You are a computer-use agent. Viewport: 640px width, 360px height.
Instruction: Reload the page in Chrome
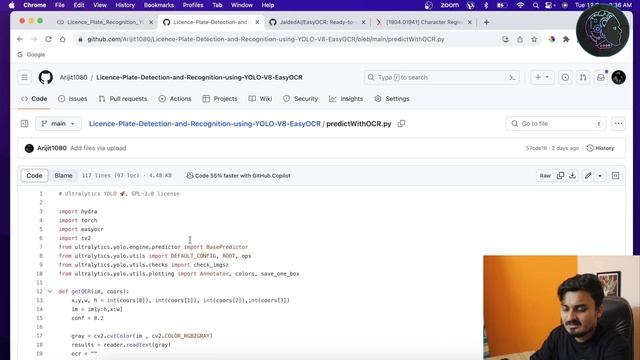(48, 39)
